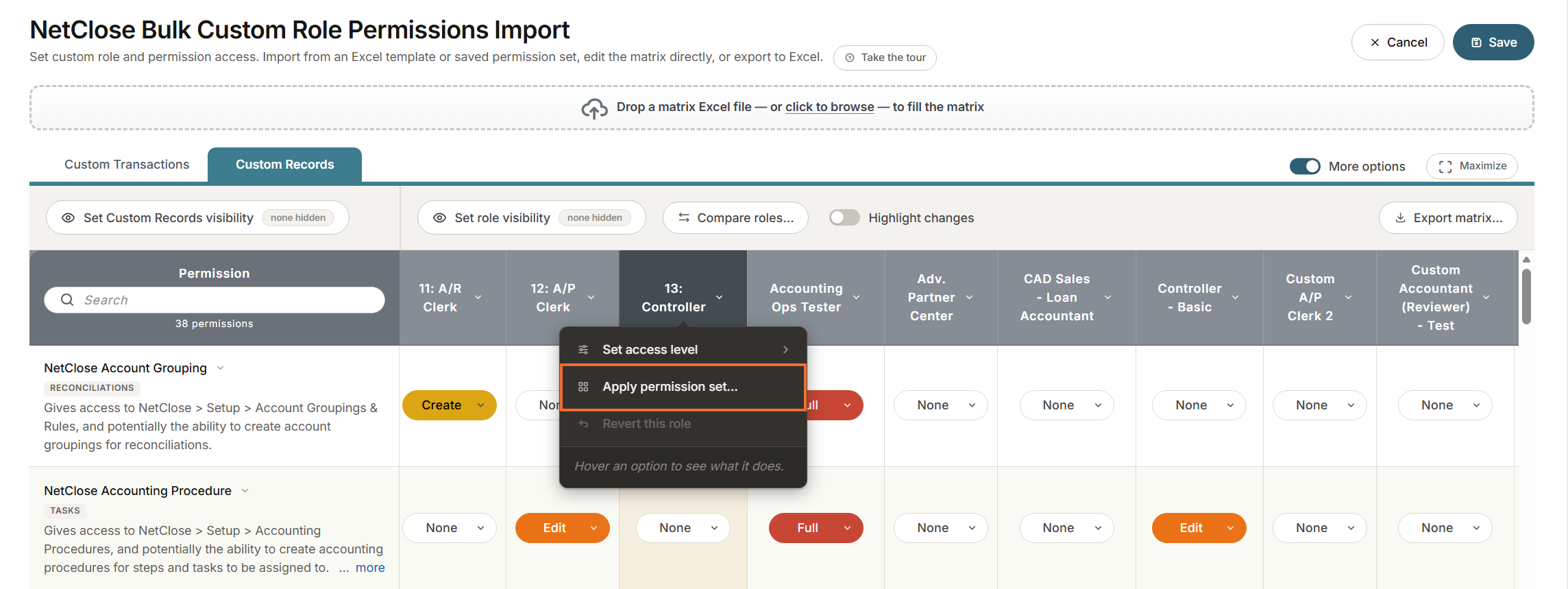
Task: Open the Accounting Ops Tester column menu
Action: click(x=857, y=298)
